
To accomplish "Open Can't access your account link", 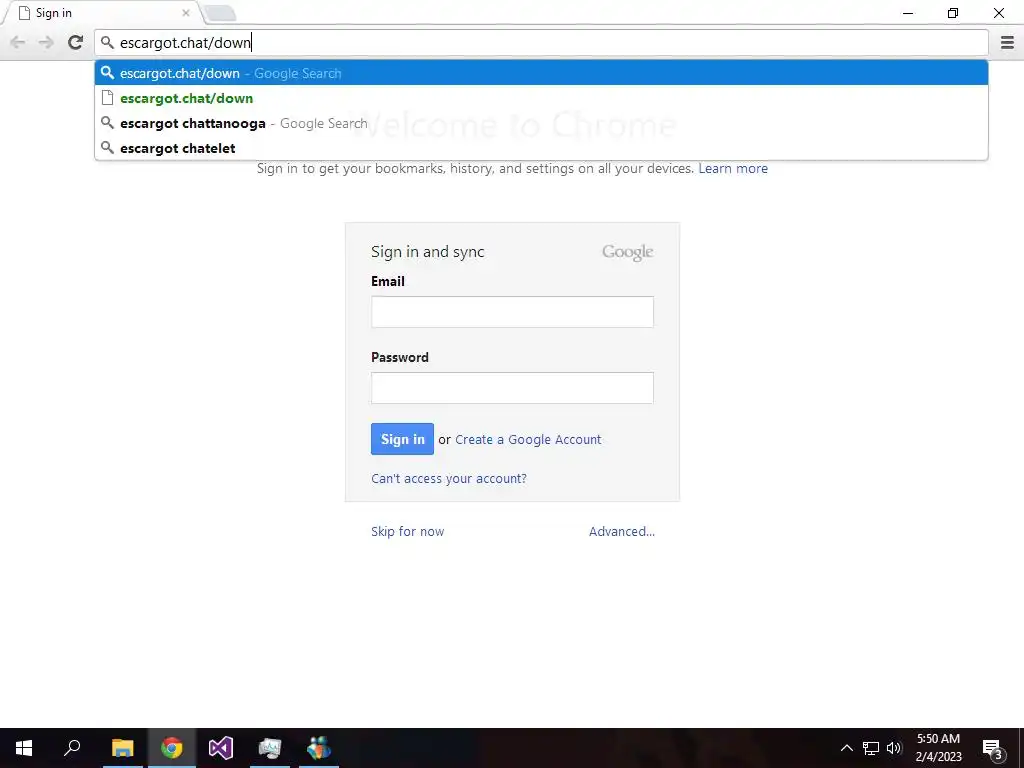I will coord(449,479).
